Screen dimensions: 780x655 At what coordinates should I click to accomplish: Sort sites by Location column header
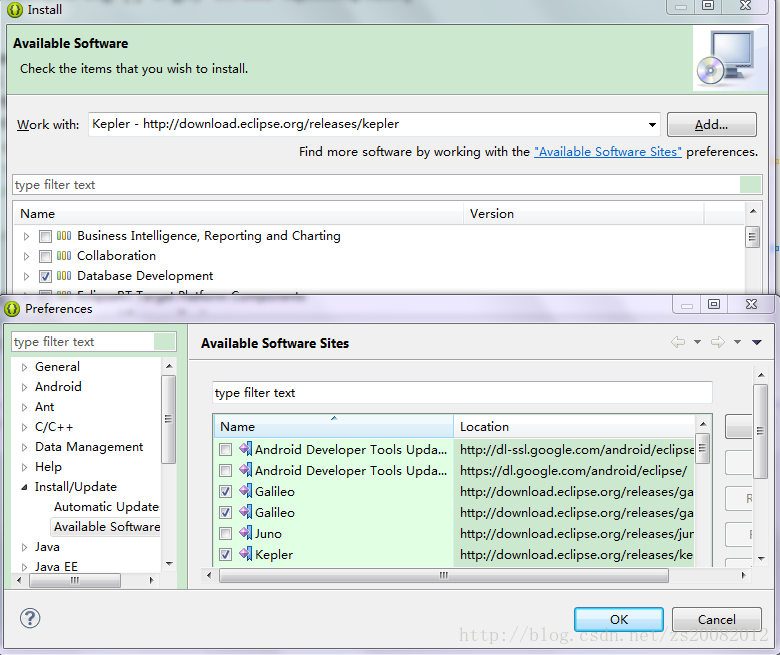click(575, 426)
